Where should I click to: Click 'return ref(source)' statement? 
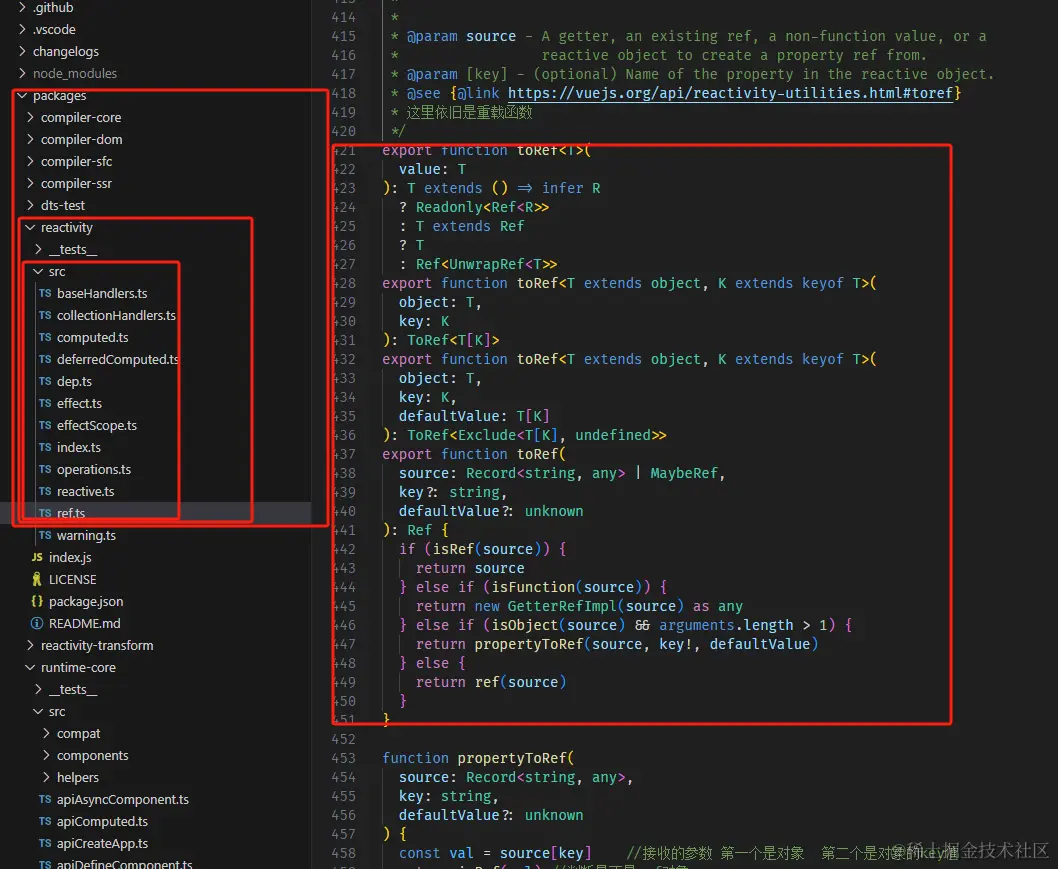tap(491, 681)
